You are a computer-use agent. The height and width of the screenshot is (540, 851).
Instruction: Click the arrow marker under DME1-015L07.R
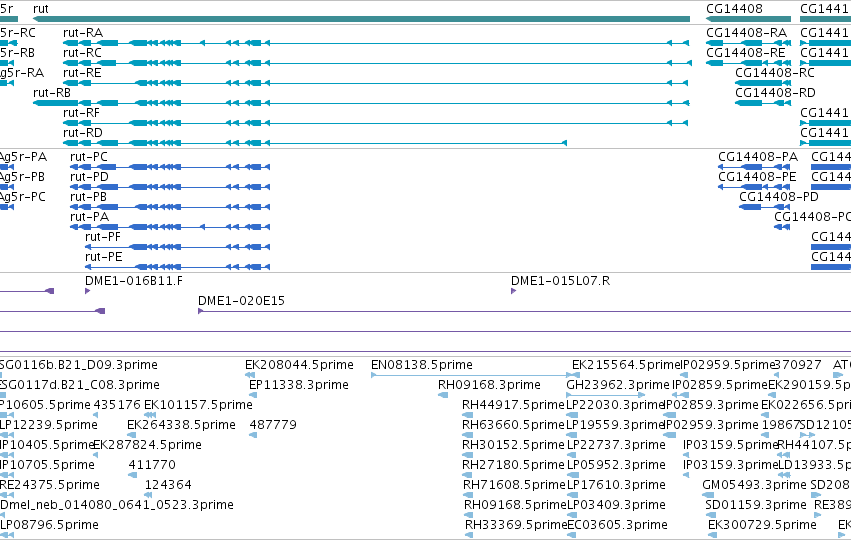[513, 291]
